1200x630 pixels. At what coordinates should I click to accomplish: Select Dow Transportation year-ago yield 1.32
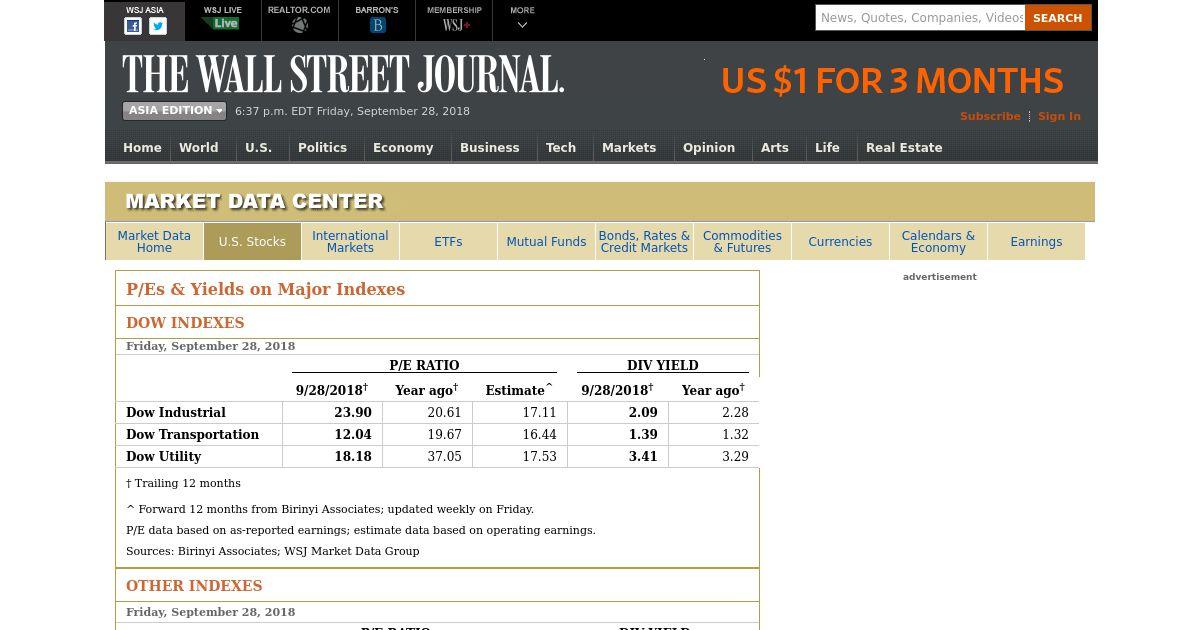point(735,434)
